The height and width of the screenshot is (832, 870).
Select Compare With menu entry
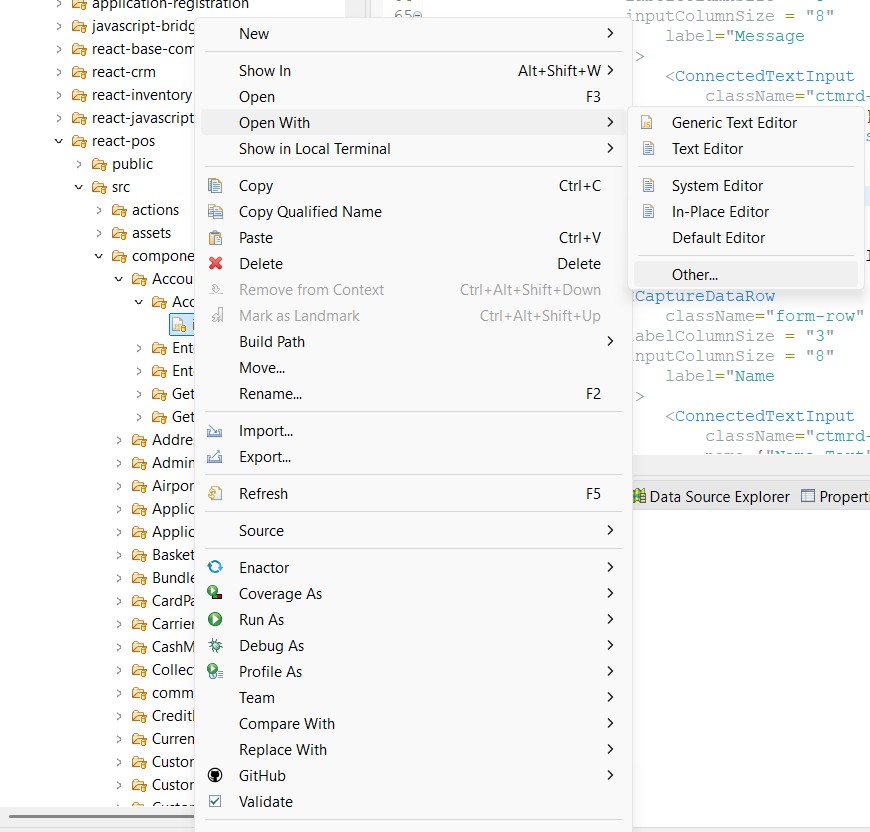click(x=413, y=723)
